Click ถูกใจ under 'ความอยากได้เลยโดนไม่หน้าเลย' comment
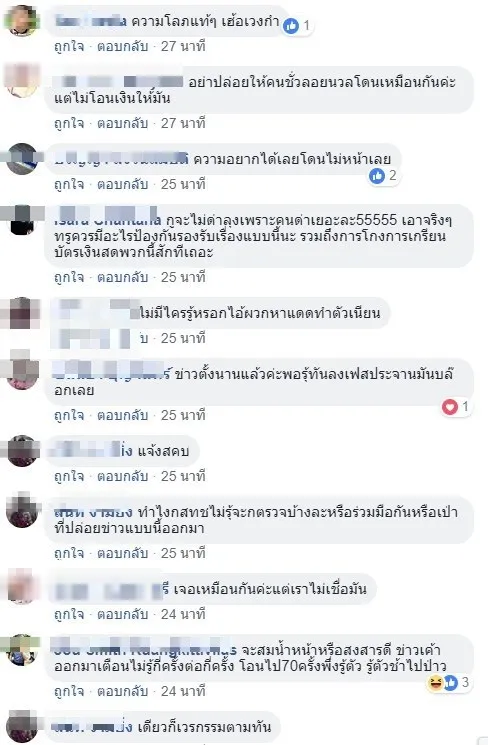This screenshot has width=488, height=745. (69, 184)
